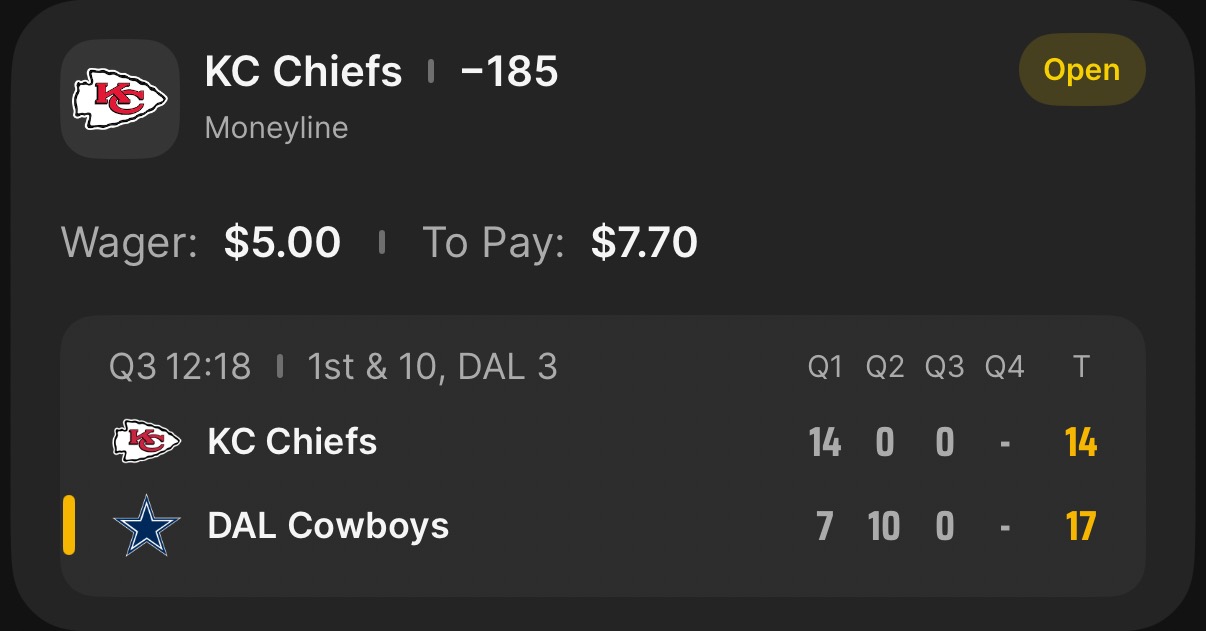Click the Q1 column header
The height and width of the screenshot is (631, 1206).
tap(825, 368)
